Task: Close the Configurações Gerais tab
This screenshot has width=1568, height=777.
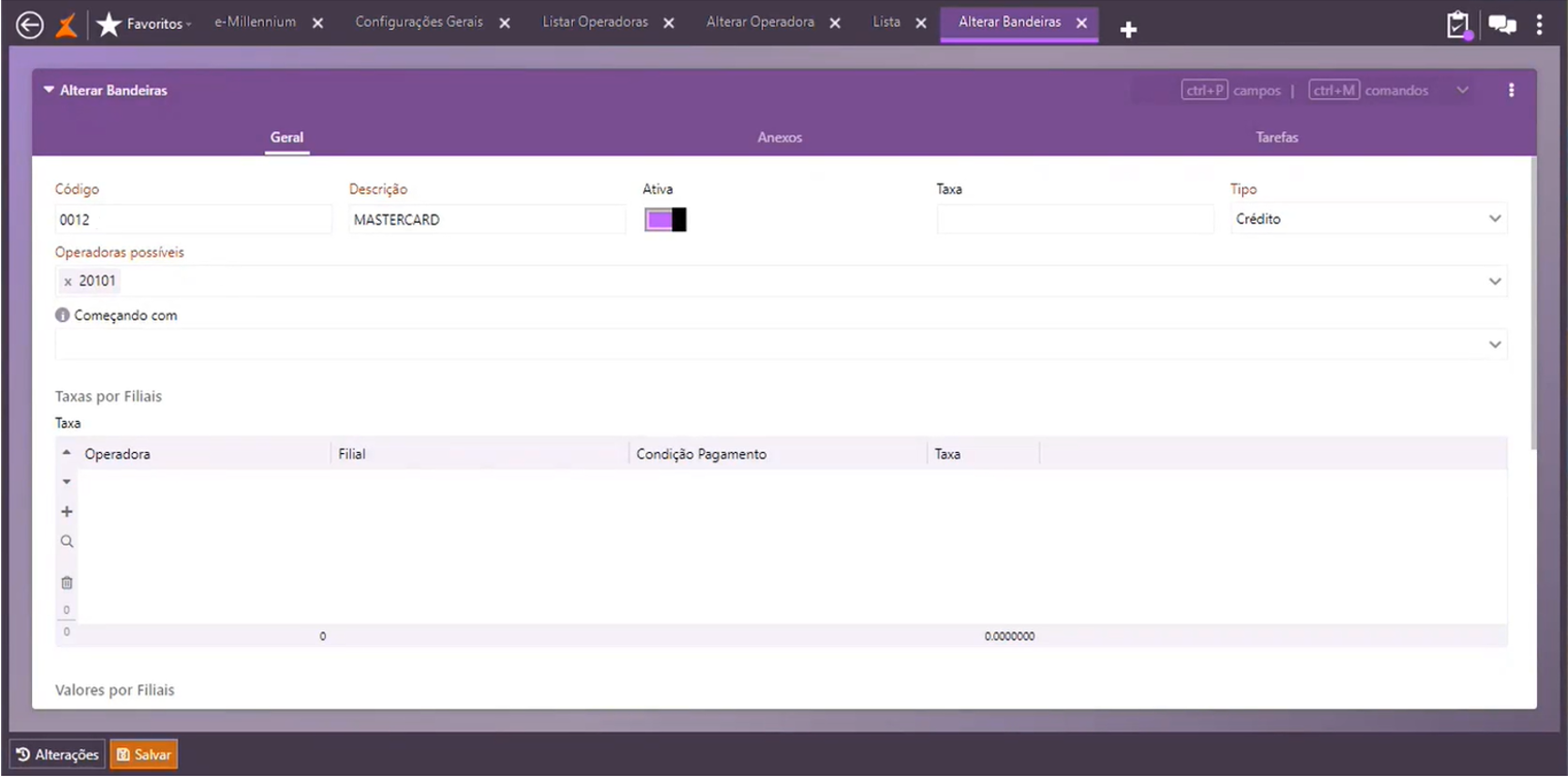Action: tap(505, 22)
